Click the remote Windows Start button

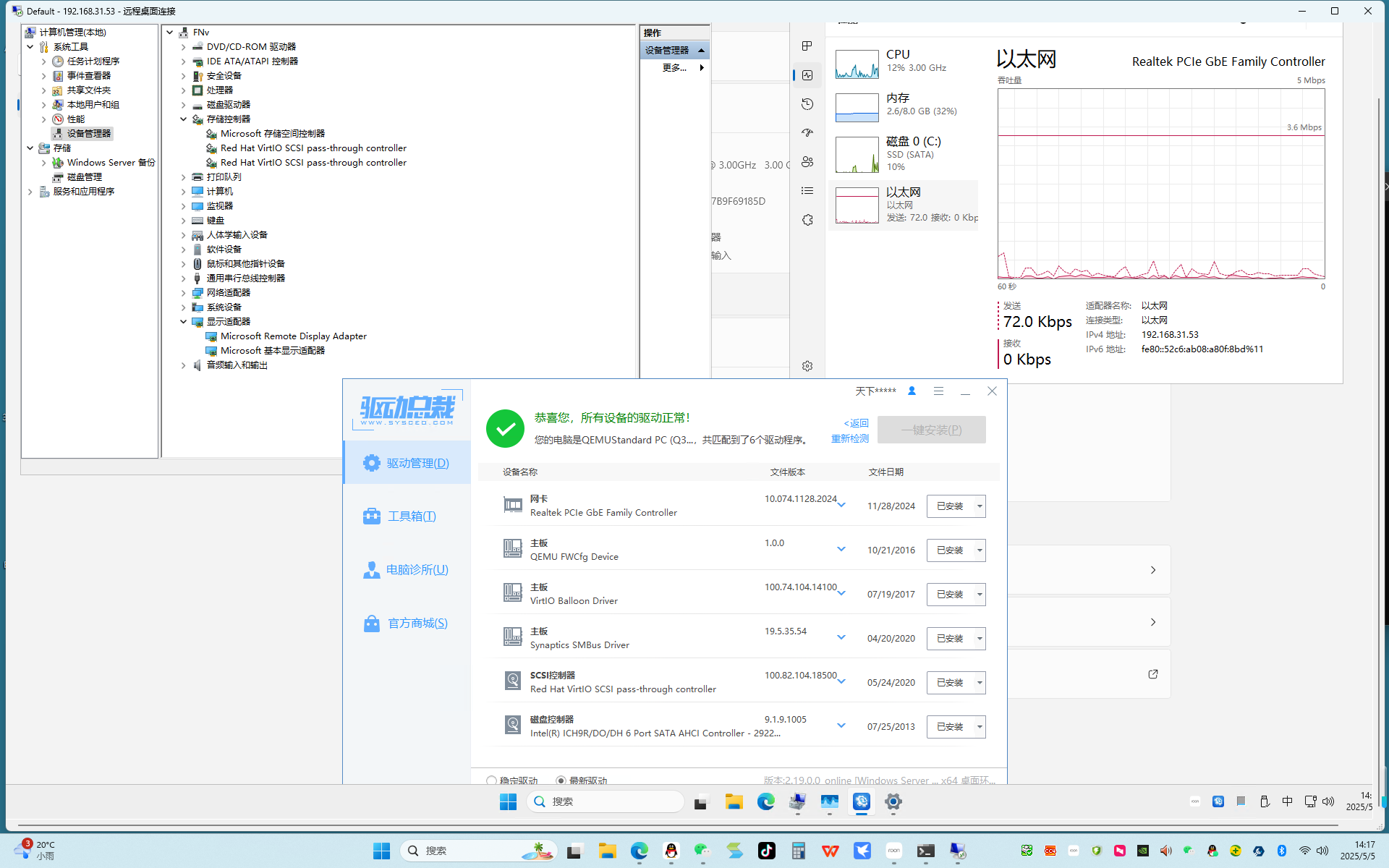tap(508, 801)
